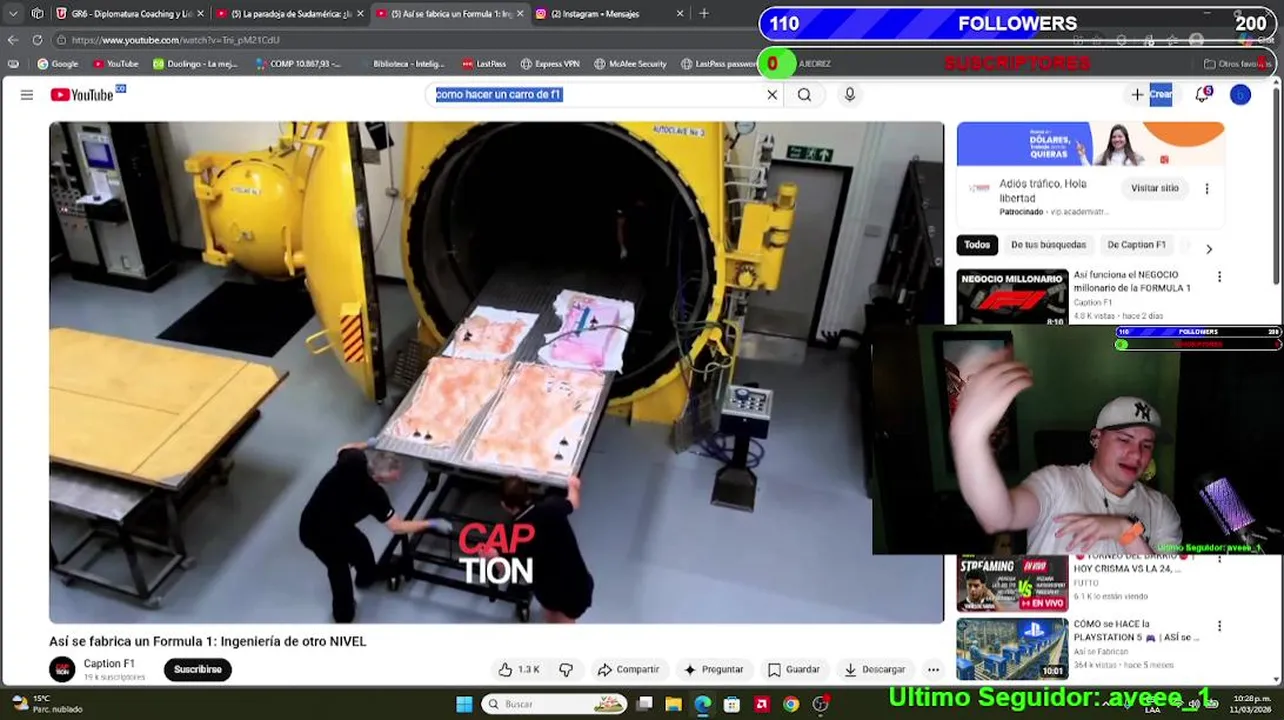
Task: Open options menu for the sponsored ad
Action: [1206, 188]
